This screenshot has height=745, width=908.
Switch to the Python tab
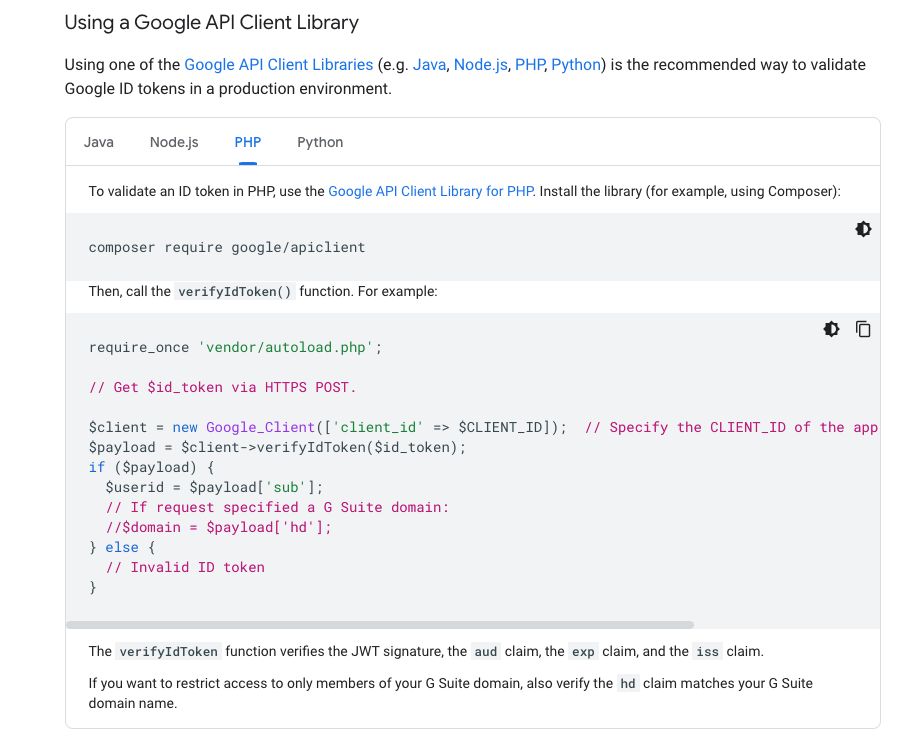(320, 142)
